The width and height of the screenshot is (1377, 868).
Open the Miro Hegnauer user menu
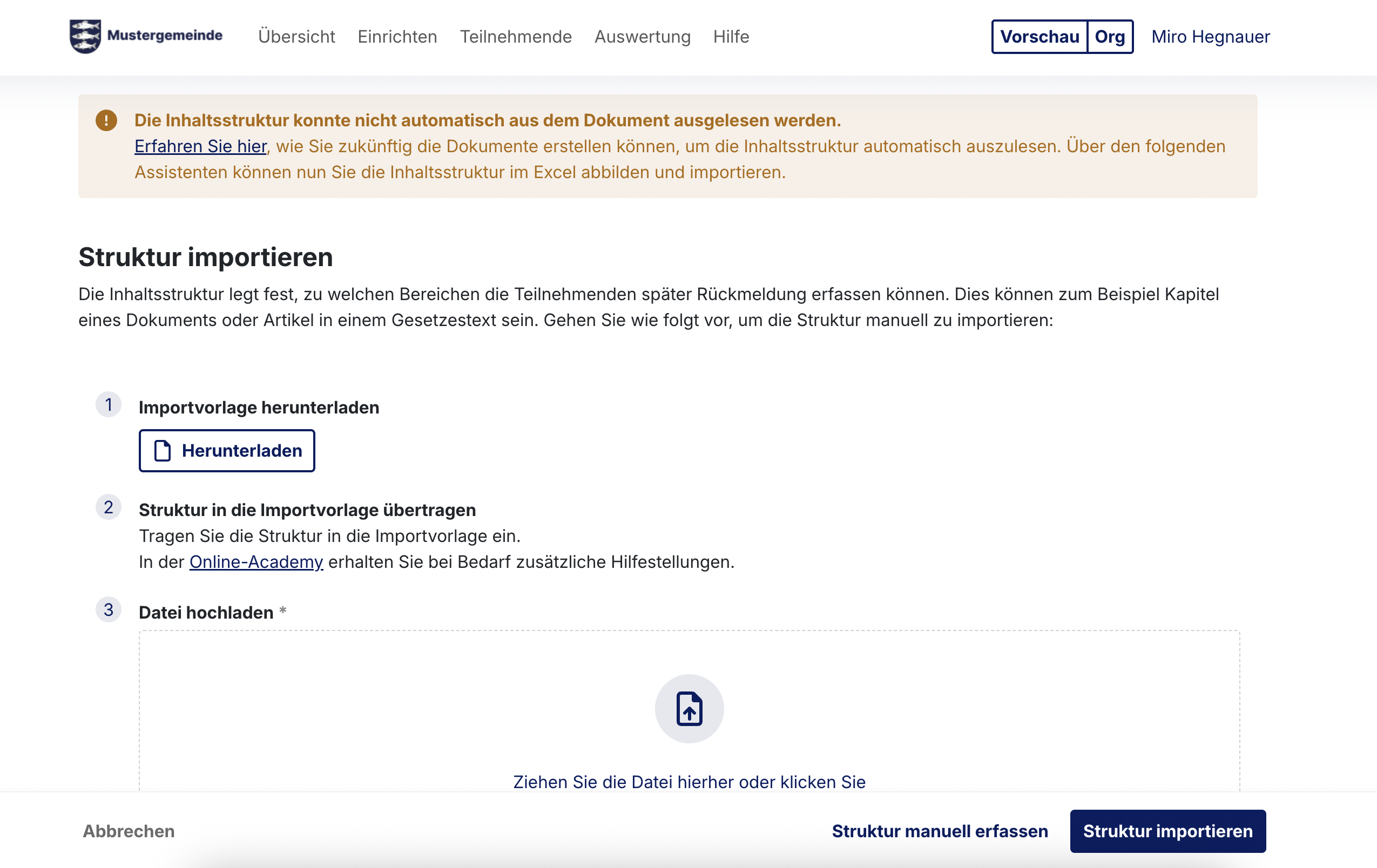coord(1211,37)
